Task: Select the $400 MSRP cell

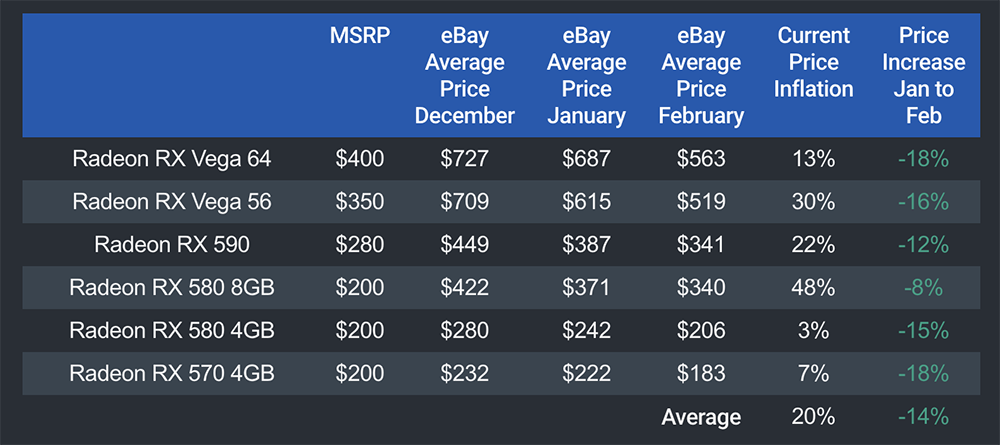Action: tap(359, 159)
